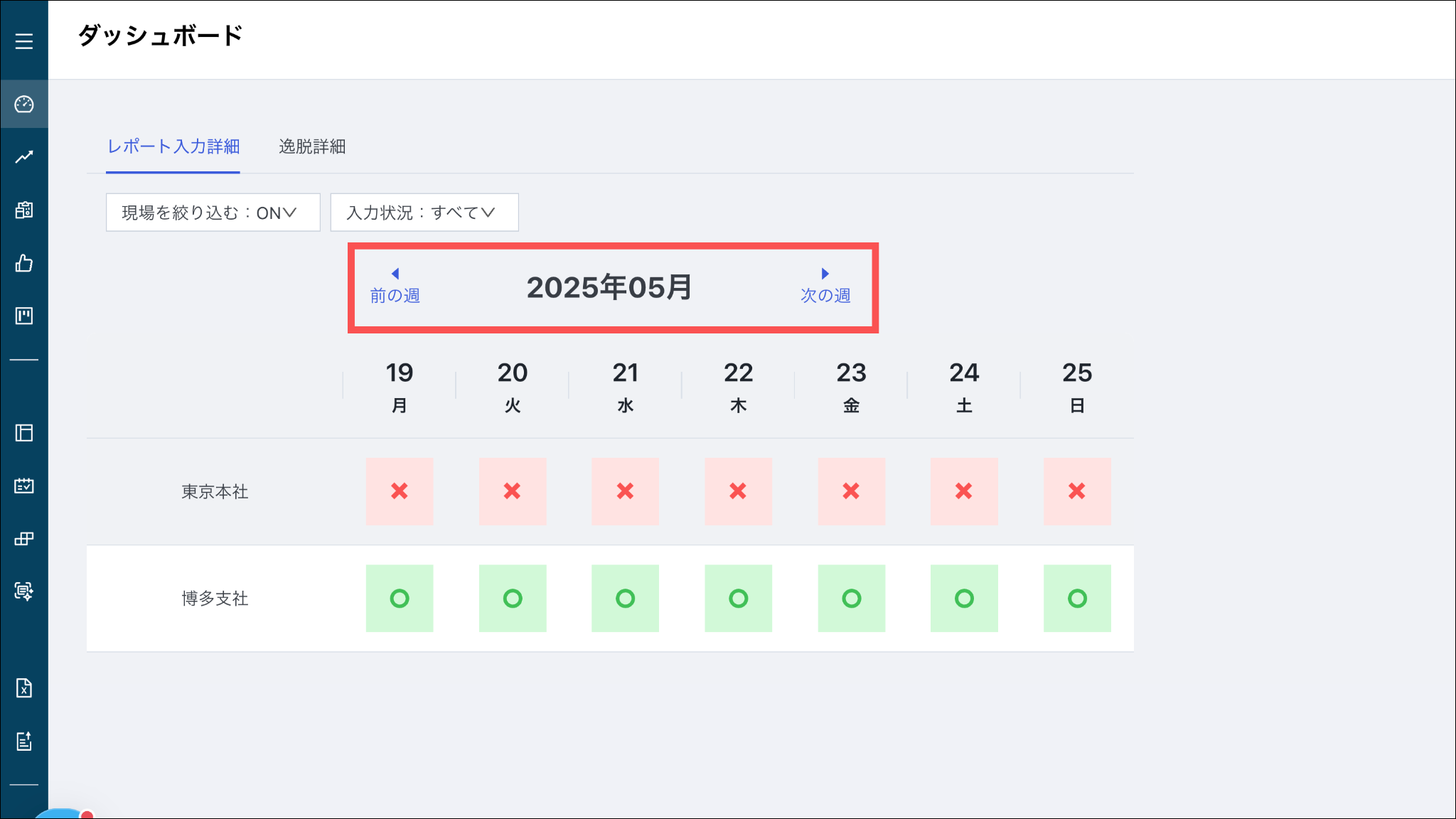
Task: Click the document upload sidebar icon
Action: pyautogui.click(x=24, y=742)
